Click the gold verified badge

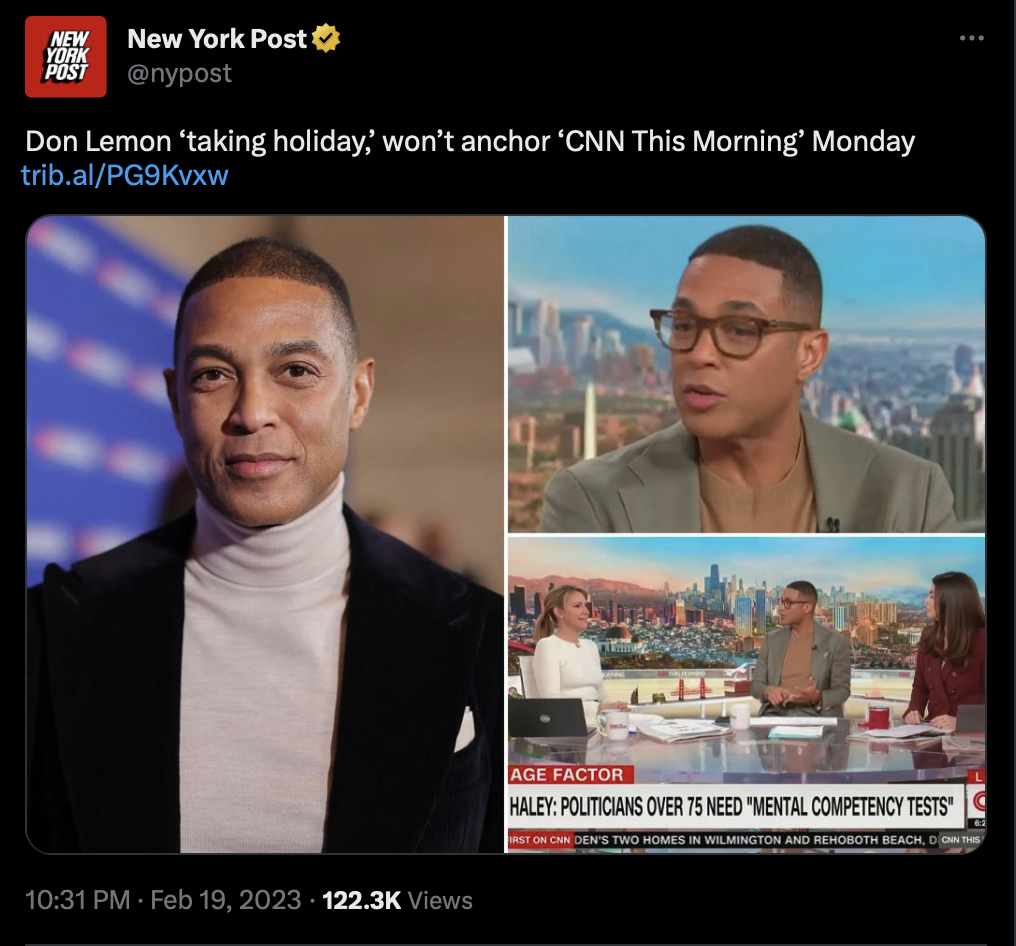326,38
